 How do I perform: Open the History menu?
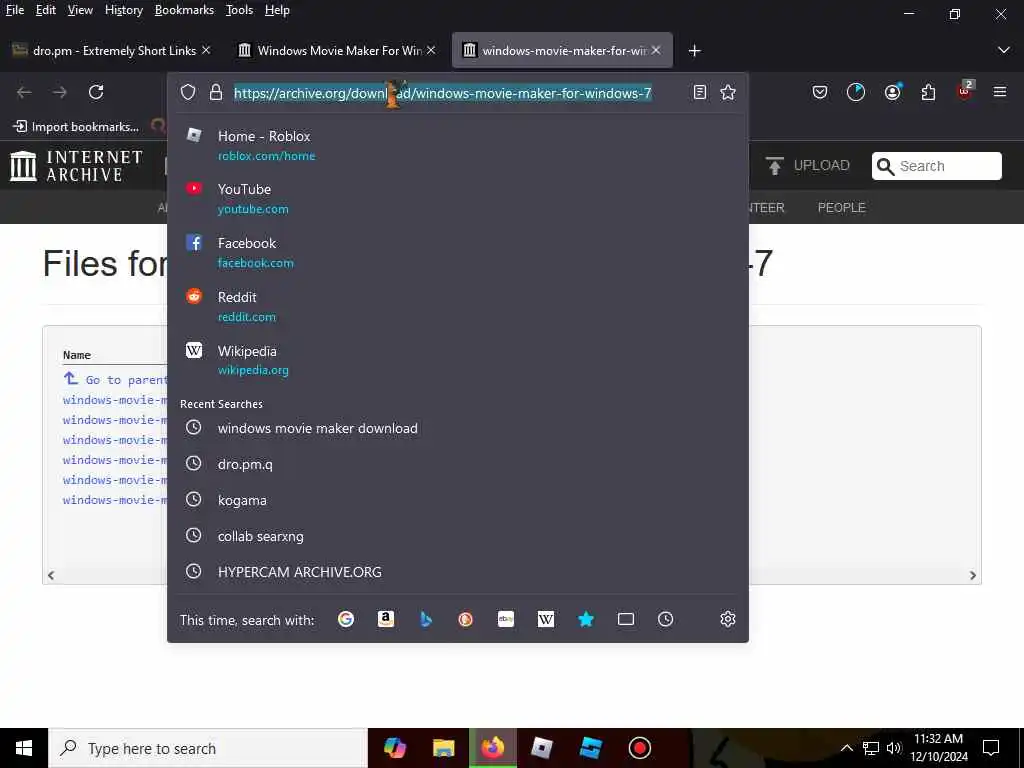tap(123, 10)
